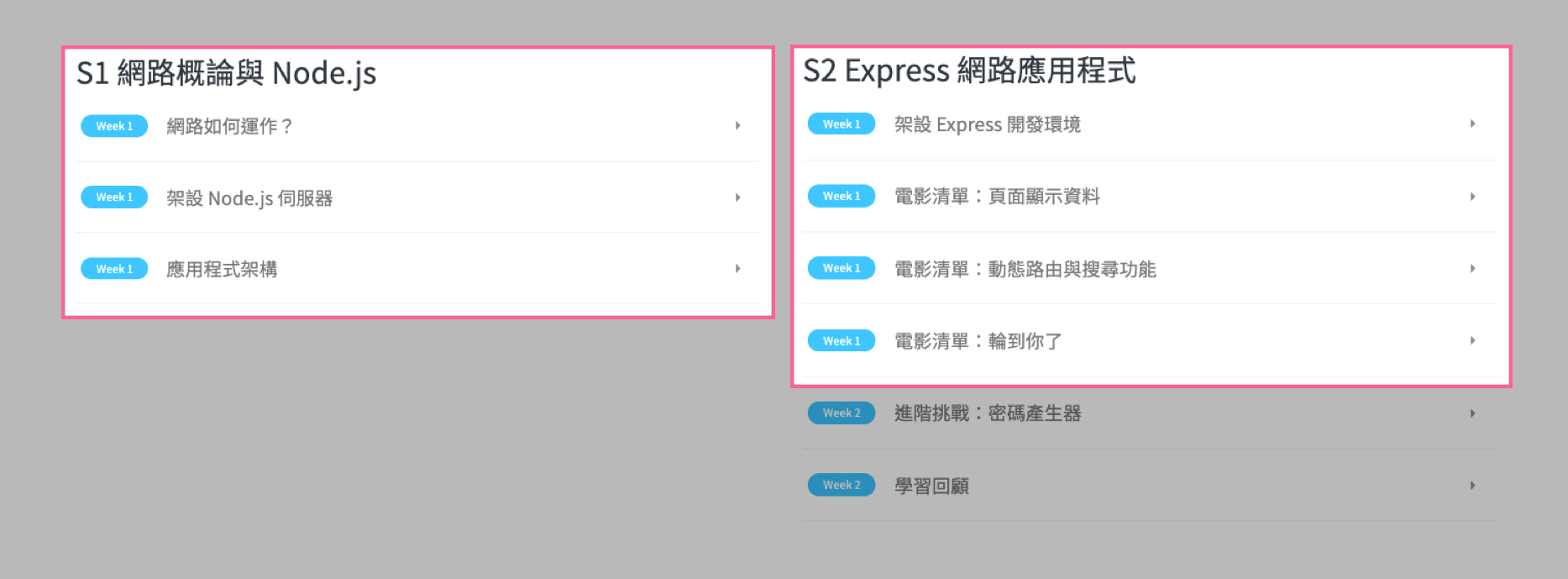This screenshot has width=1568, height=579.
Task: Open the 應用程式架構 lesson
Action: click(222, 270)
